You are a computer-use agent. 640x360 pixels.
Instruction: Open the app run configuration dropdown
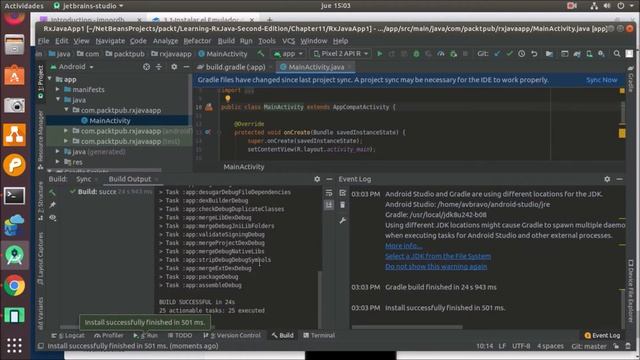pos(289,54)
